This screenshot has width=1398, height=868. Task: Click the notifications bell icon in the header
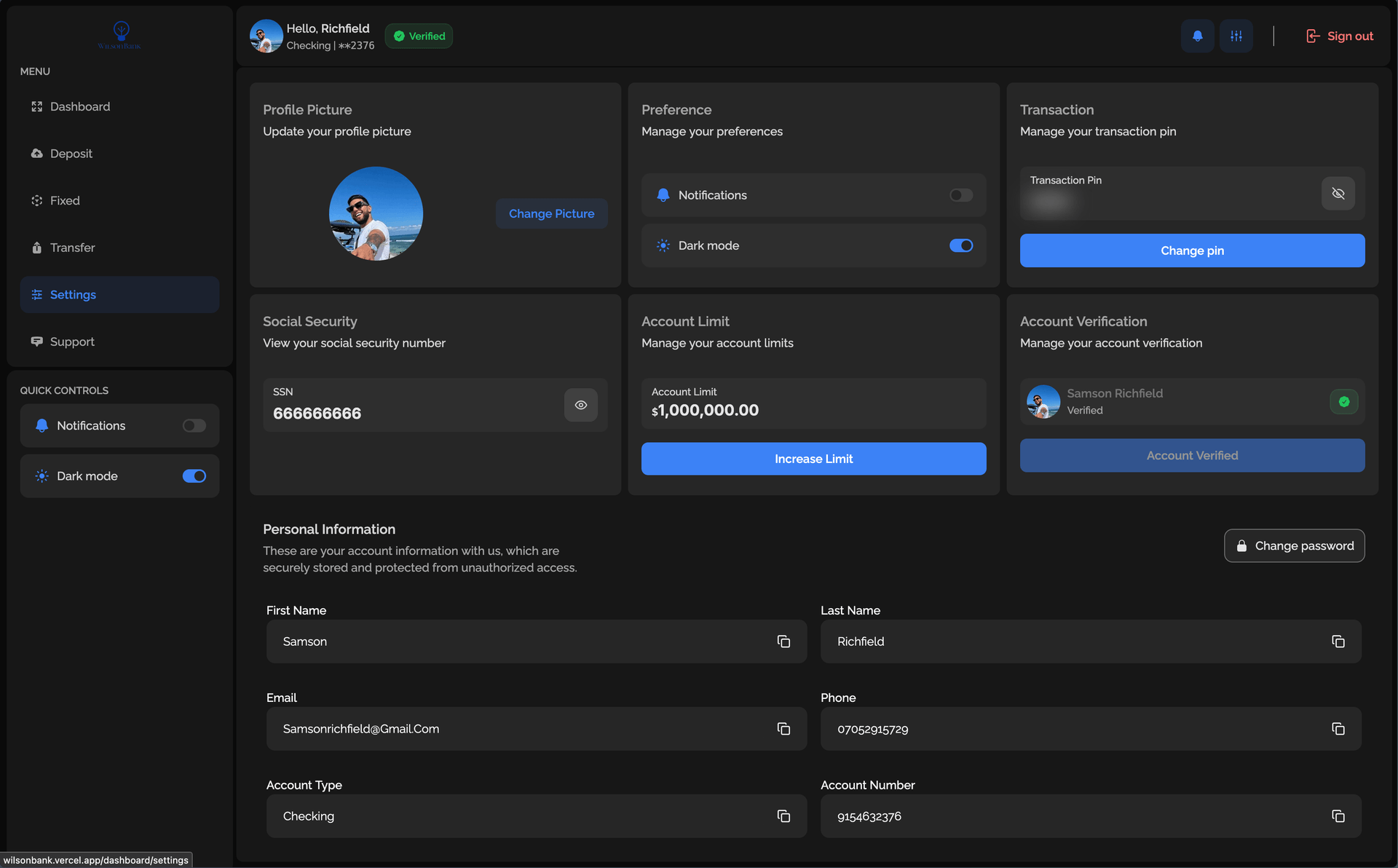(1197, 36)
